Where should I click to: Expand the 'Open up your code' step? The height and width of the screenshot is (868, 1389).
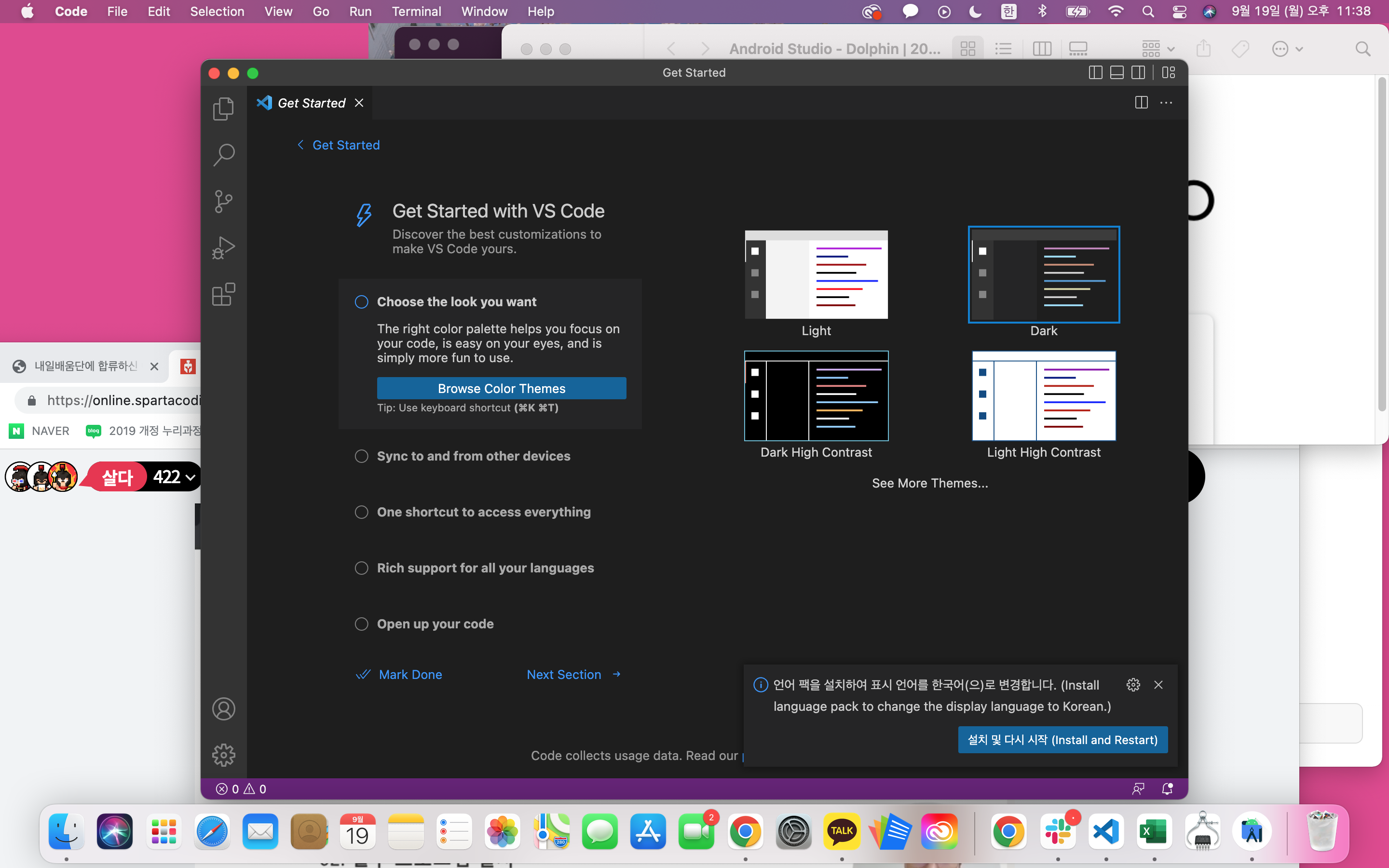435,624
